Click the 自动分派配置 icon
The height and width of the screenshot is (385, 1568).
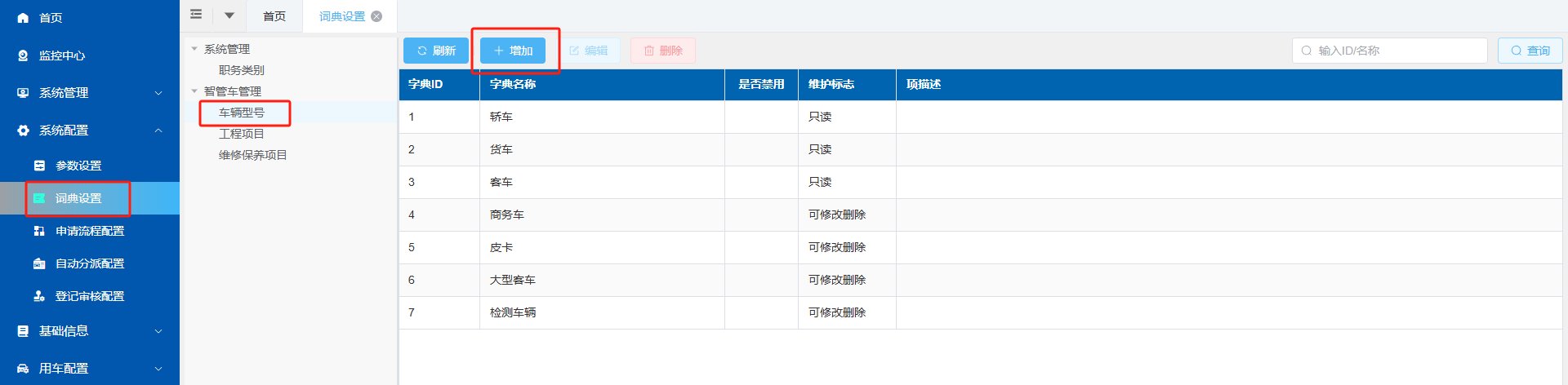[39, 263]
